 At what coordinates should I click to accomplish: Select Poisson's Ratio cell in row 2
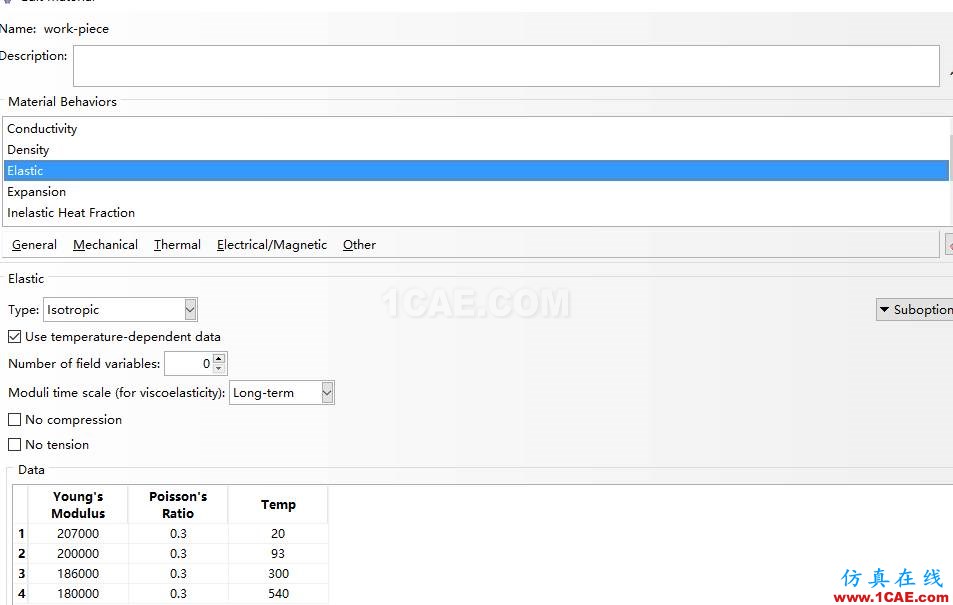tap(178, 554)
